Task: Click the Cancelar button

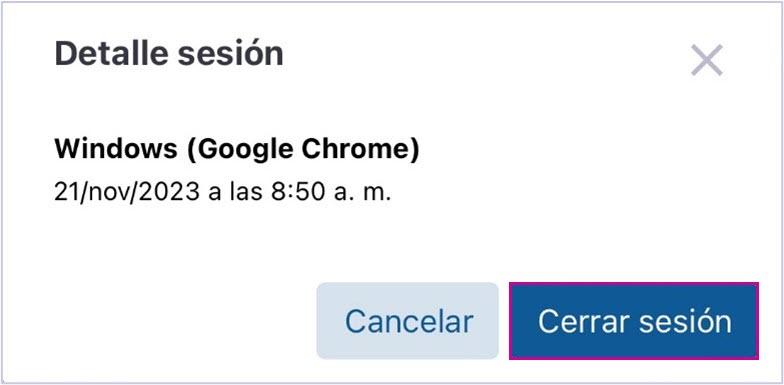Action: pyautogui.click(x=408, y=320)
